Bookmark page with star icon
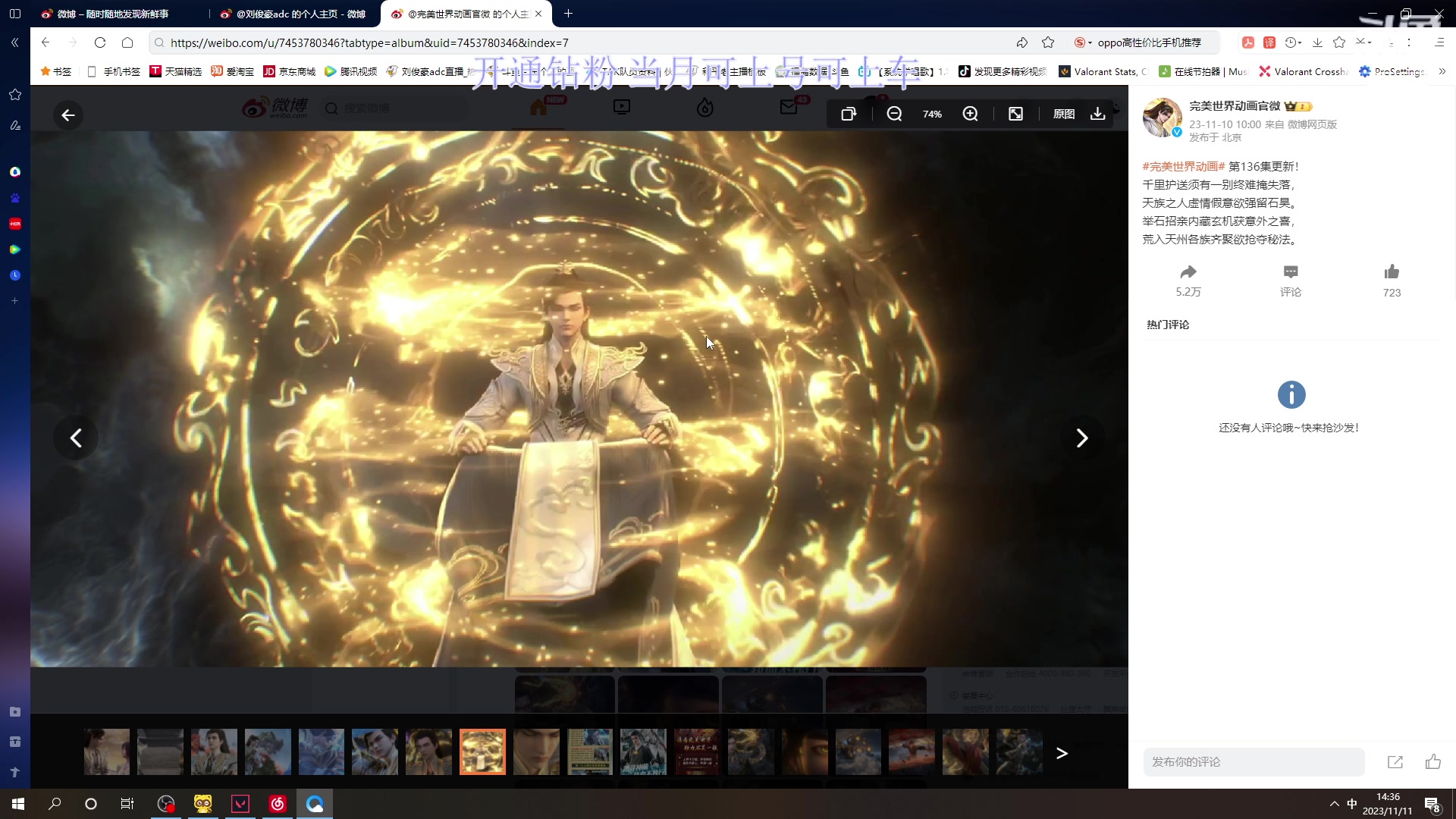The height and width of the screenshot is (819, 1456). tap(1048, 42)
